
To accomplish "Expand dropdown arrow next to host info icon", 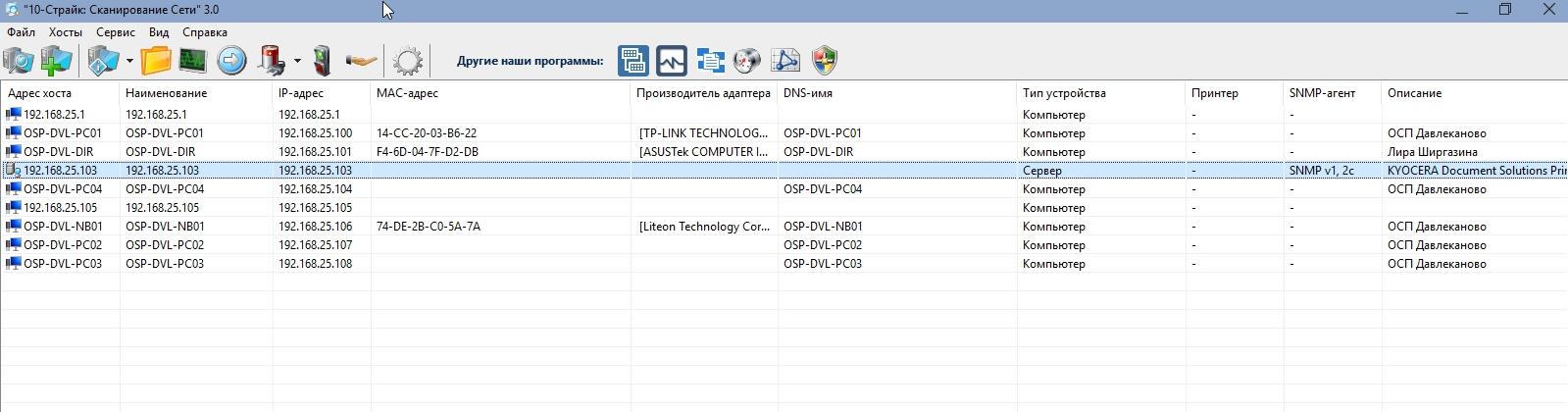I will point(129,62).
